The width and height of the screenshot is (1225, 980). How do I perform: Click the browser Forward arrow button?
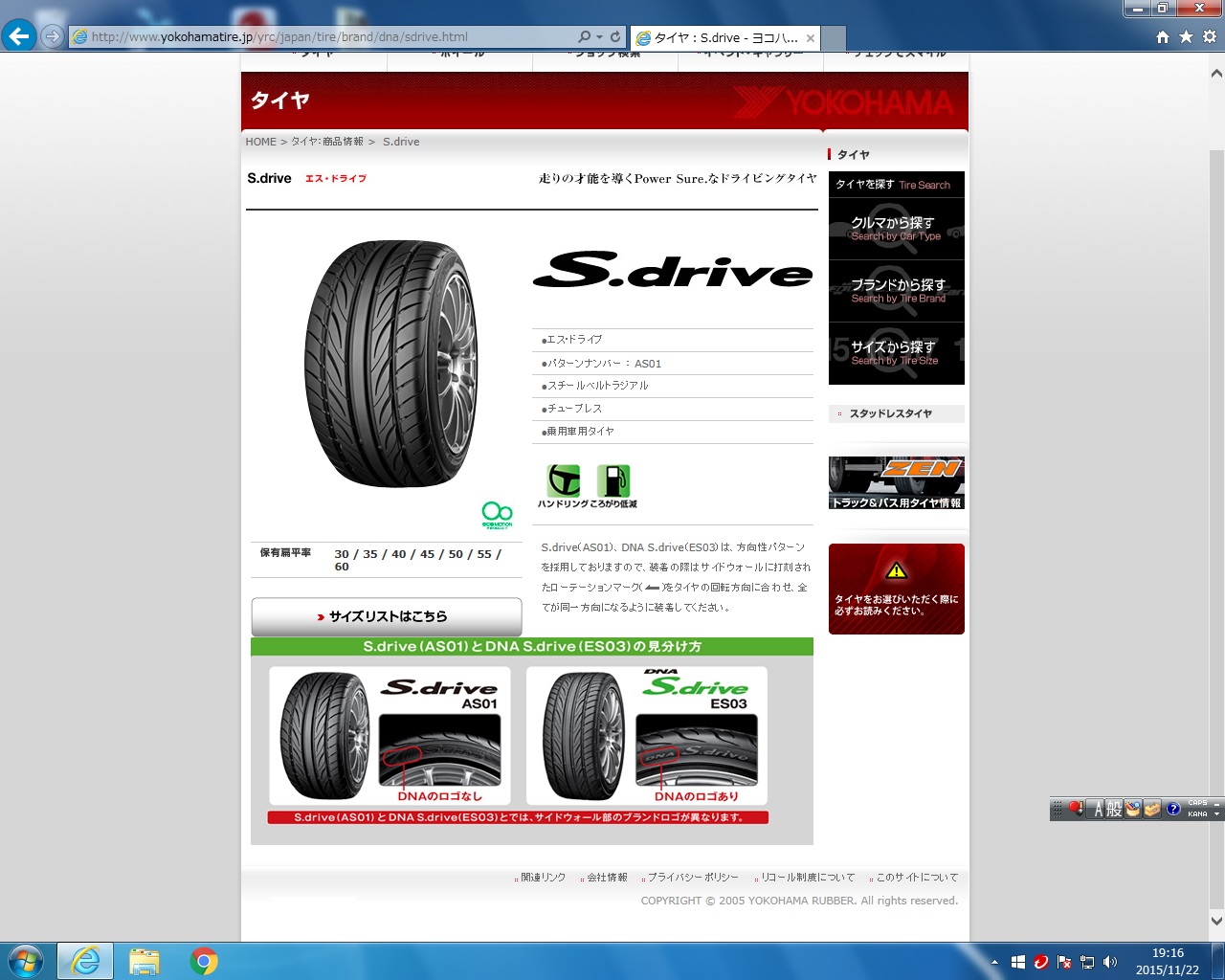pyautogui.click(x=53, y=36)
